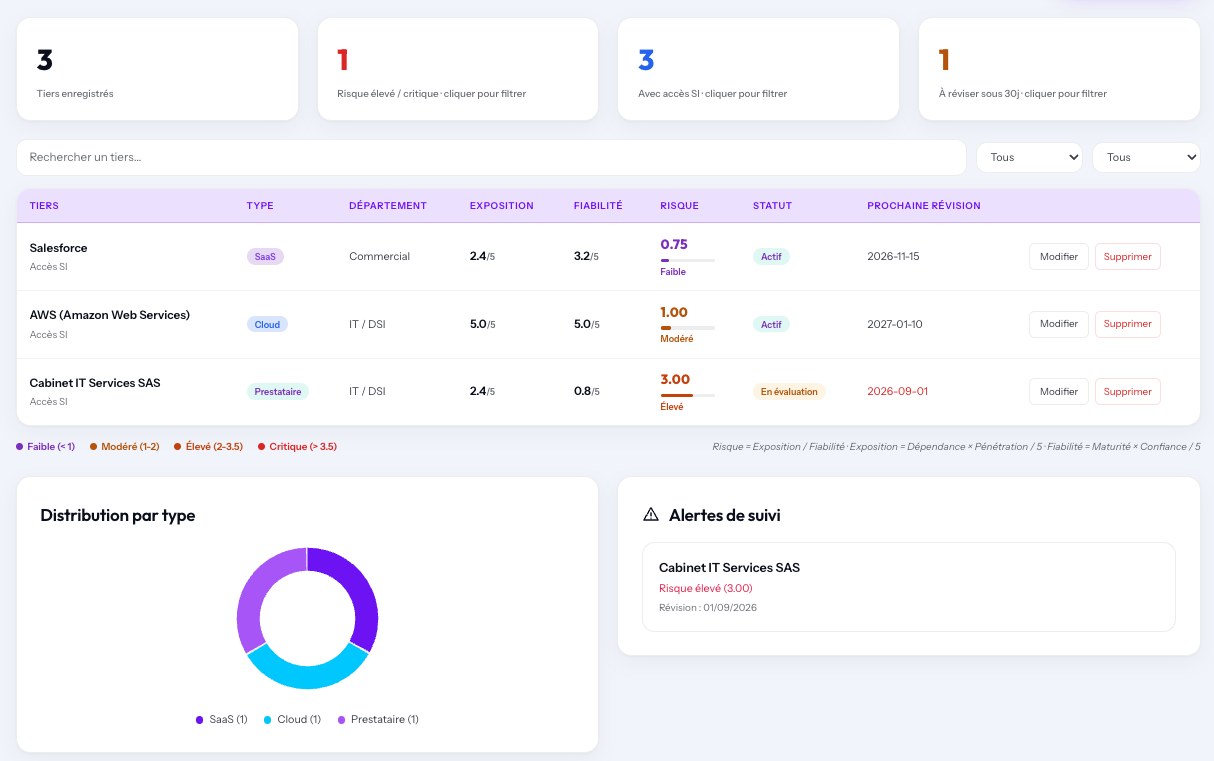Image resolution: width=1214 pixels, height=761 pixels.
Task: Click the SaaS type badge for Salesforce
Action: click(266, 257)
